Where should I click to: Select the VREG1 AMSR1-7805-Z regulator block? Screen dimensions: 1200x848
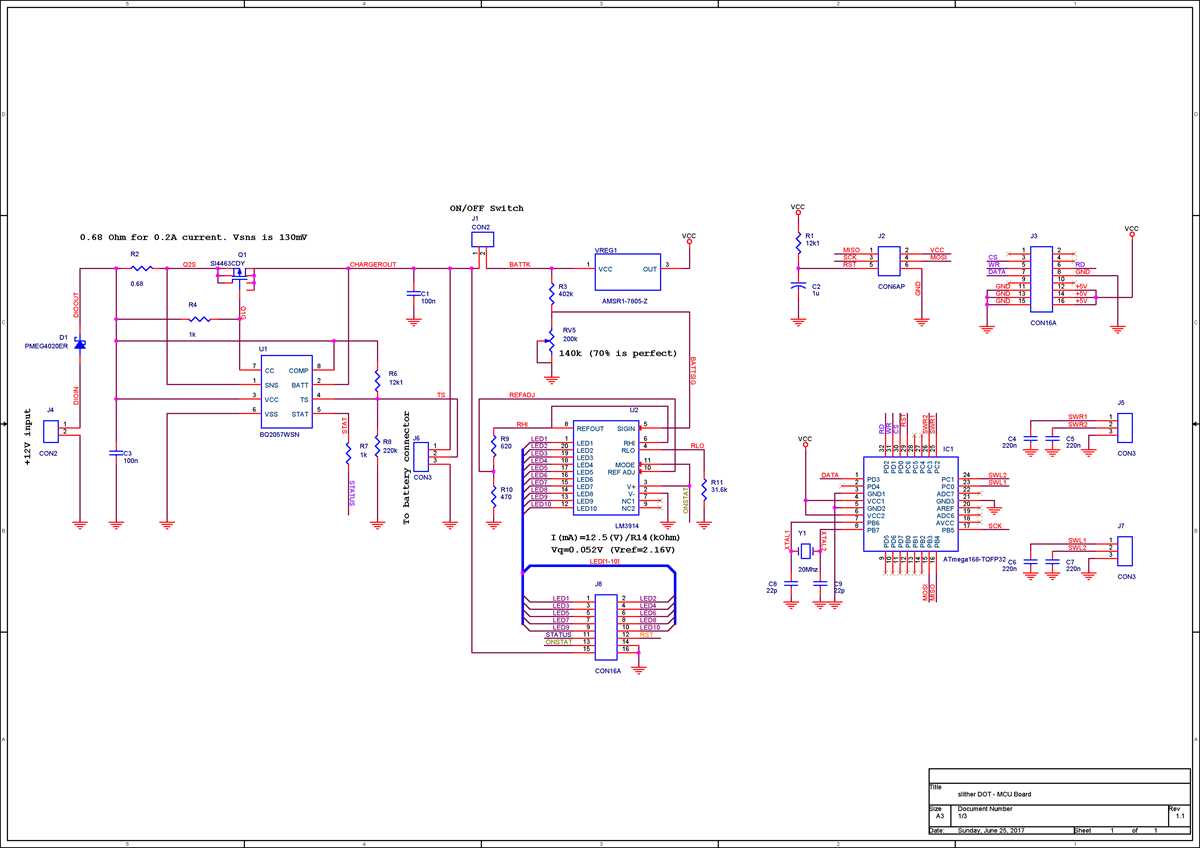(x=628, y=270)
